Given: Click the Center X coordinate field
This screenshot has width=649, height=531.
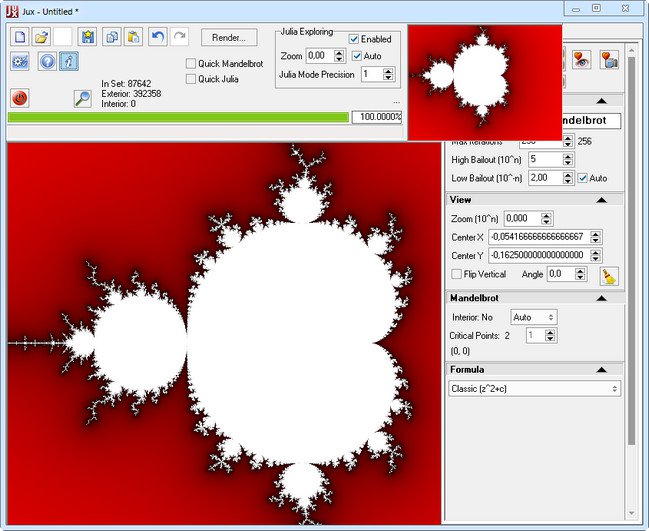Looking at the screenshot, I should [539, 237].
